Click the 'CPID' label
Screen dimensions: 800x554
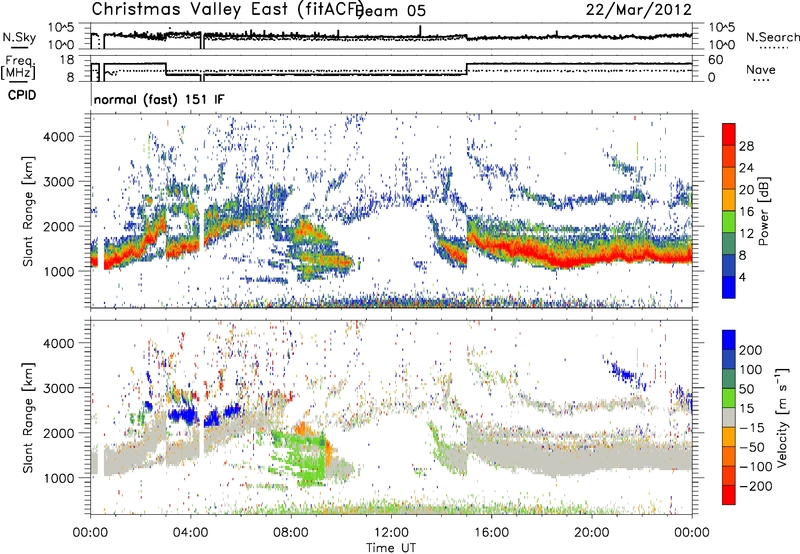[22, 95]
